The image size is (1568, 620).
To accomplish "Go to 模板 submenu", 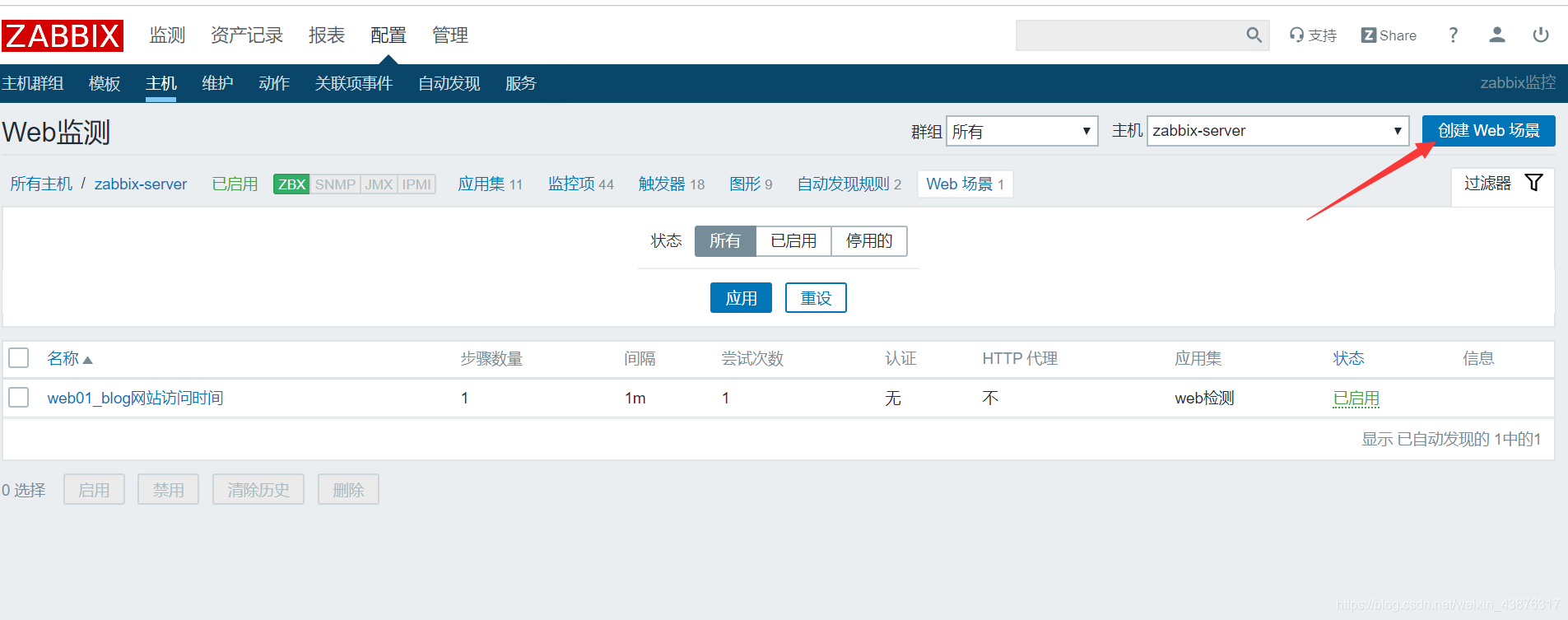I will click(x=105, y=83).
